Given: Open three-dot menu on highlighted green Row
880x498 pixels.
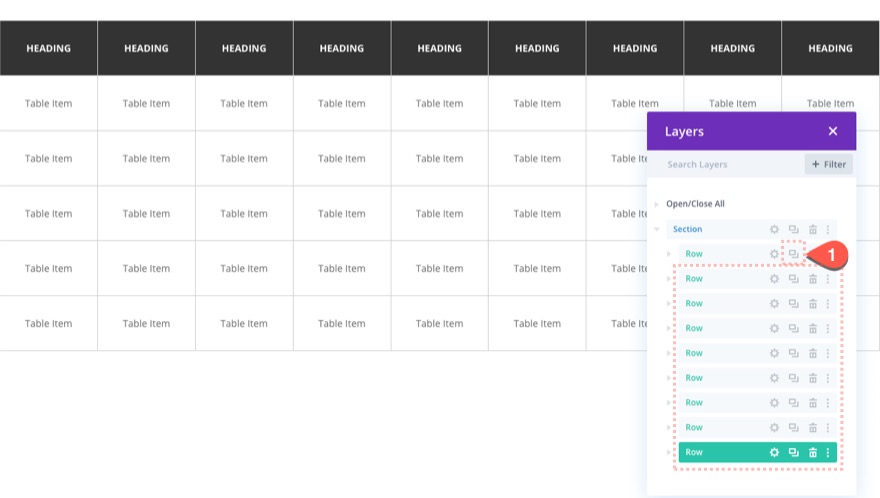Looking at the screenshot, I should (x=828, y=453).
